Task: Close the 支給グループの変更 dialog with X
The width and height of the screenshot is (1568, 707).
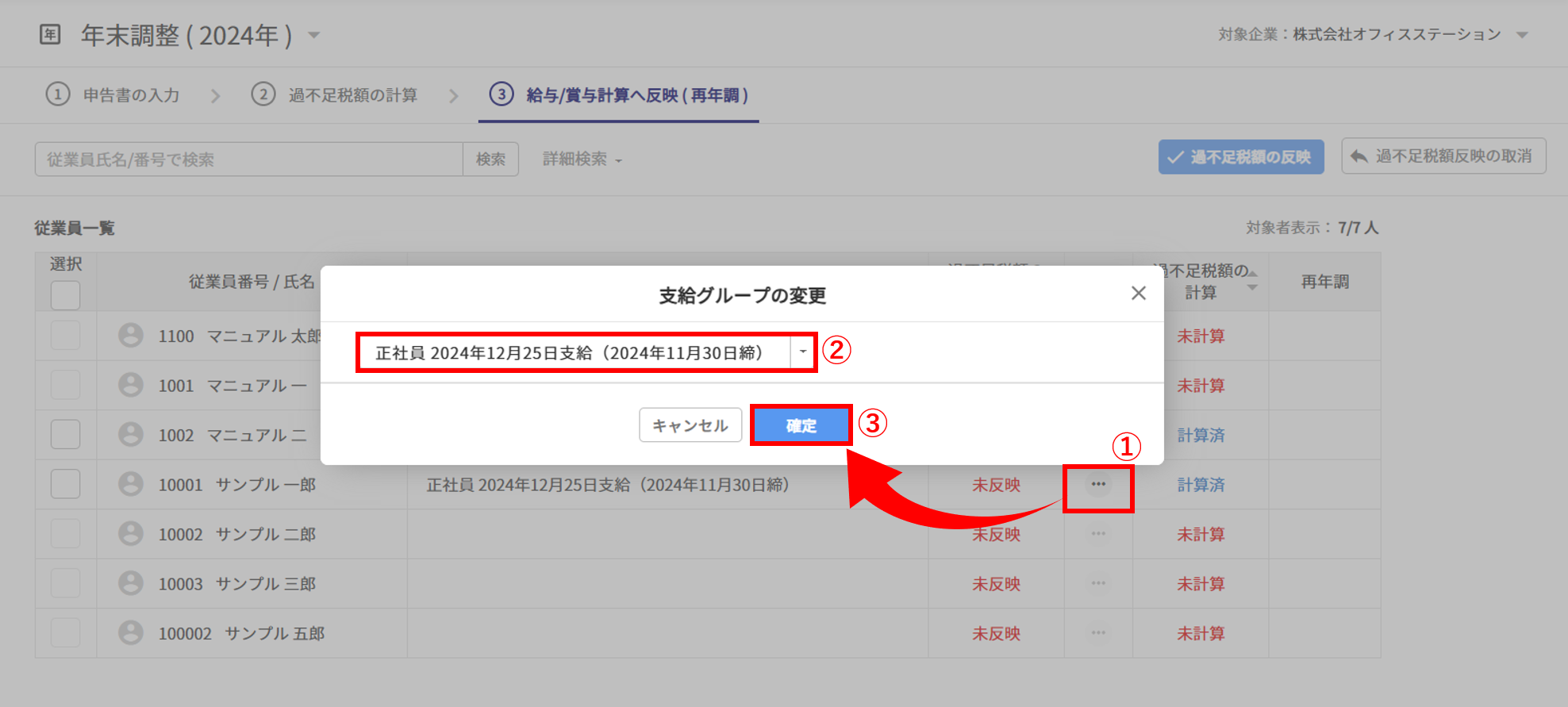Action: pyautogui.click(x=1139, y=294)
